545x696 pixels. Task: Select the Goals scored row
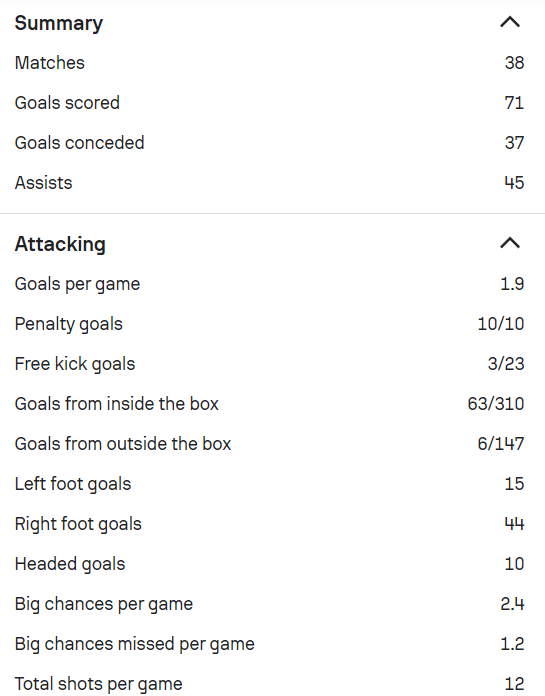269,103
